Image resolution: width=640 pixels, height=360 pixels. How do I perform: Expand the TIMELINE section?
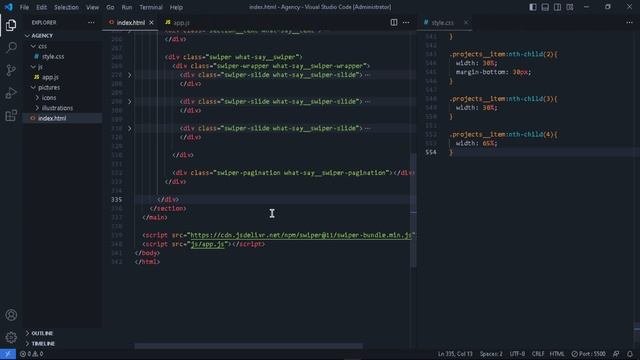tap(43, 344)
